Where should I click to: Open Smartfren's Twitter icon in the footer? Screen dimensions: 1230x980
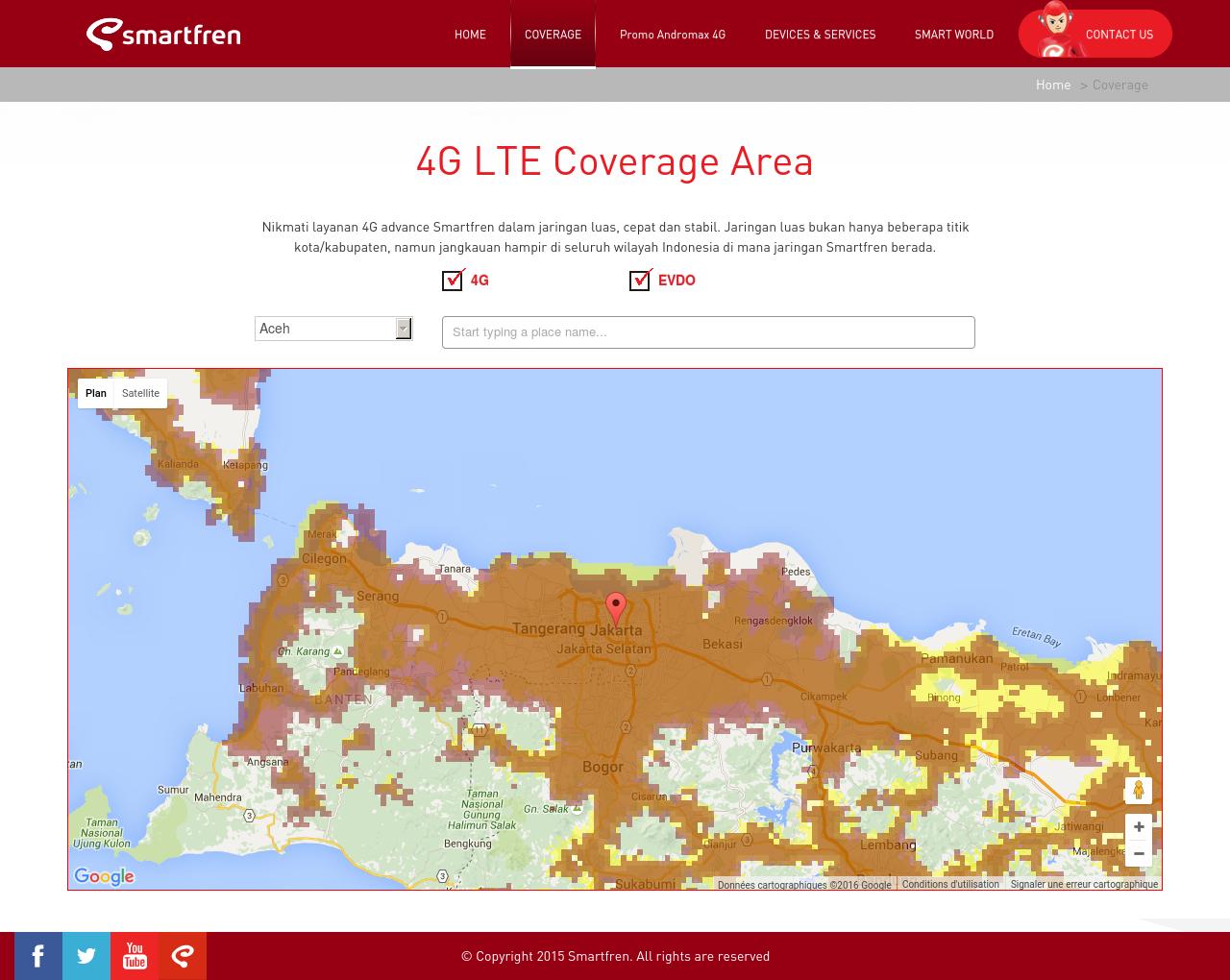[86, 956]
